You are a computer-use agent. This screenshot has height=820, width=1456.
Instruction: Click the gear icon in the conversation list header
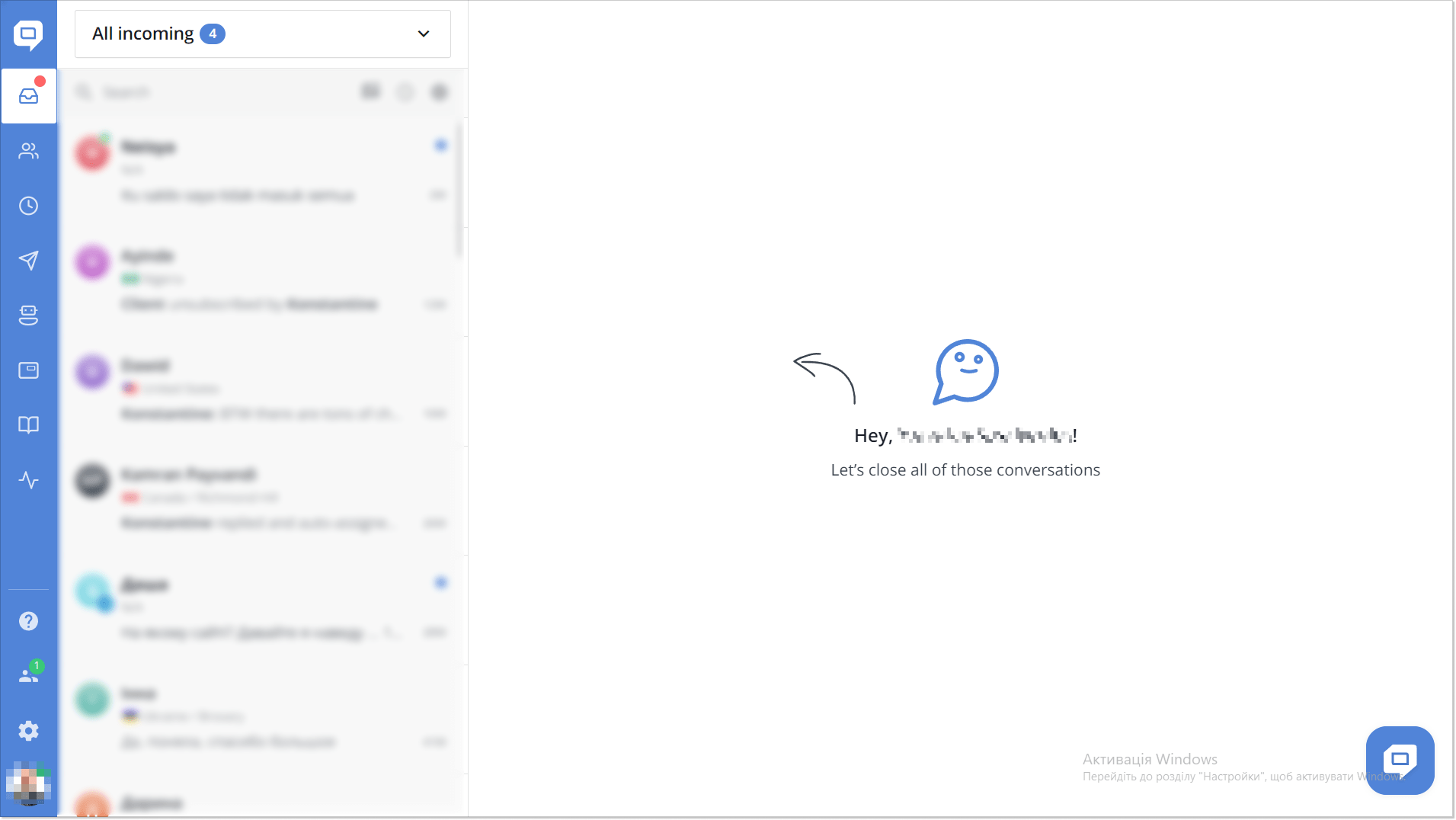tap(440, 92)
